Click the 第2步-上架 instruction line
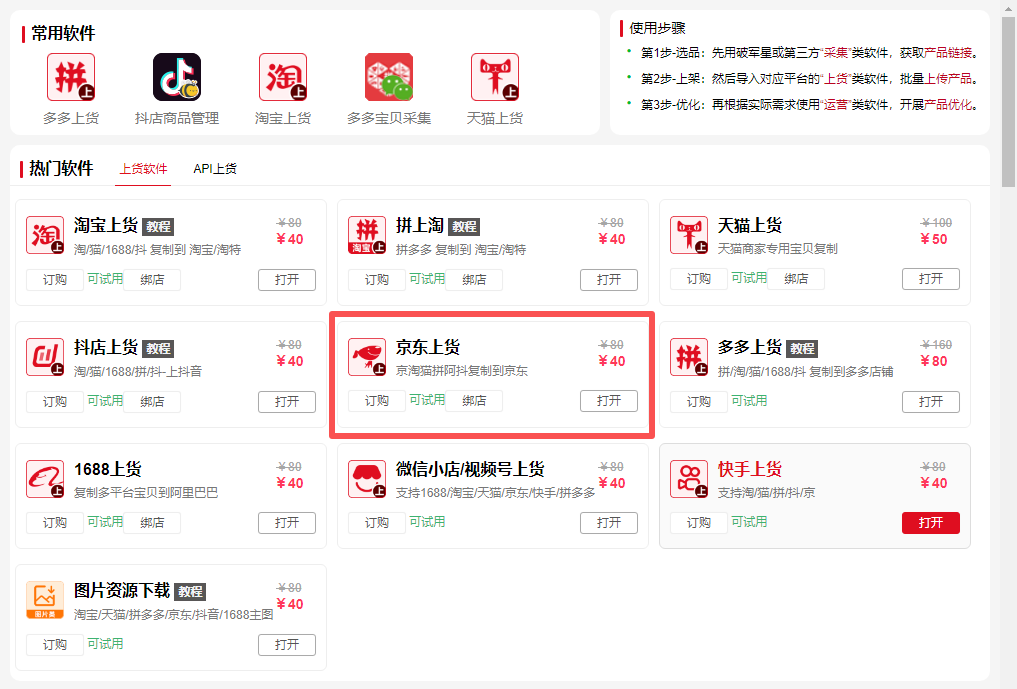Image resolution: width=1017 pixels, height=689 pixels. 809,79
